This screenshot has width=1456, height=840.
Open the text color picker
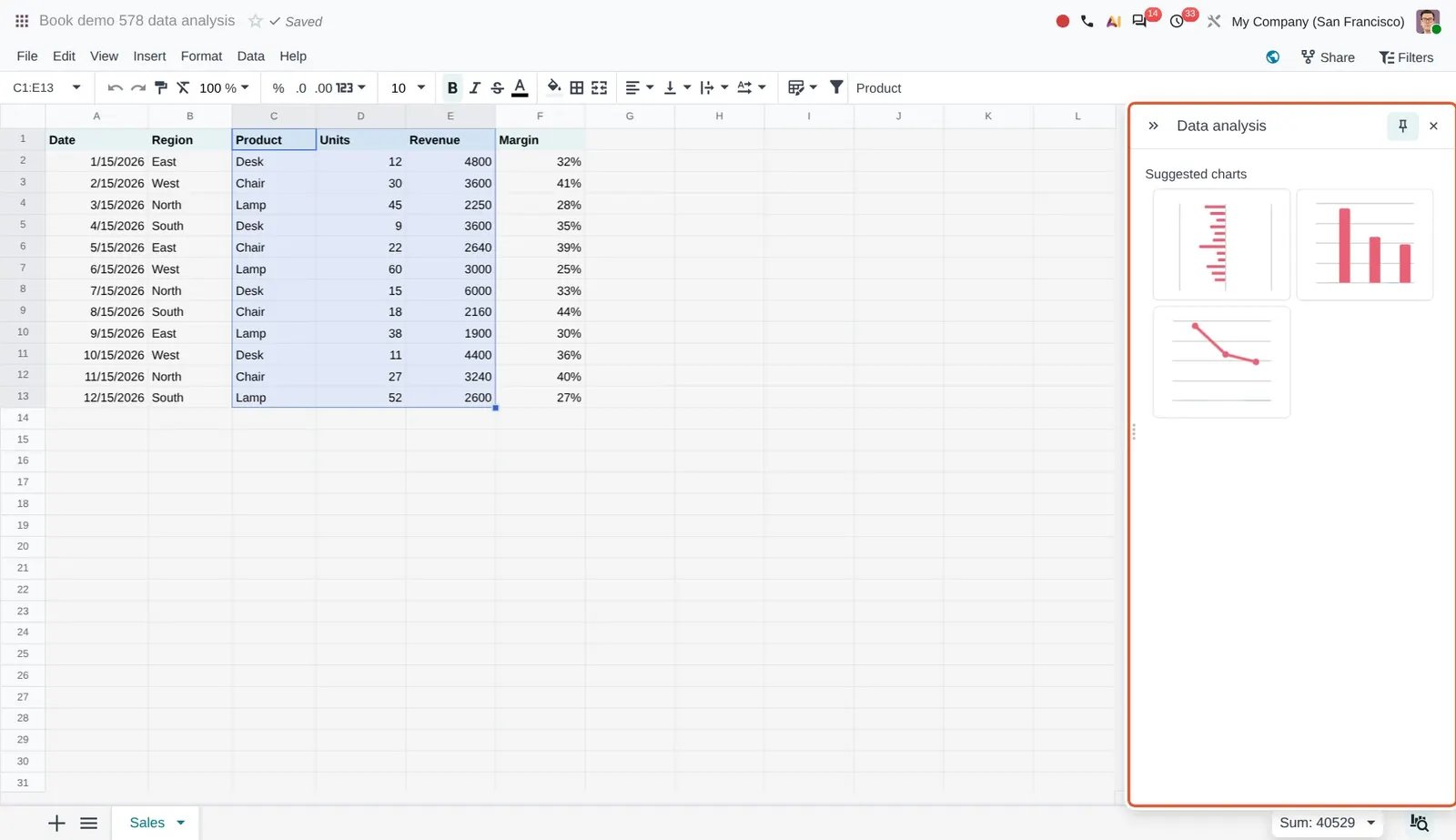(x=520, y=88)
